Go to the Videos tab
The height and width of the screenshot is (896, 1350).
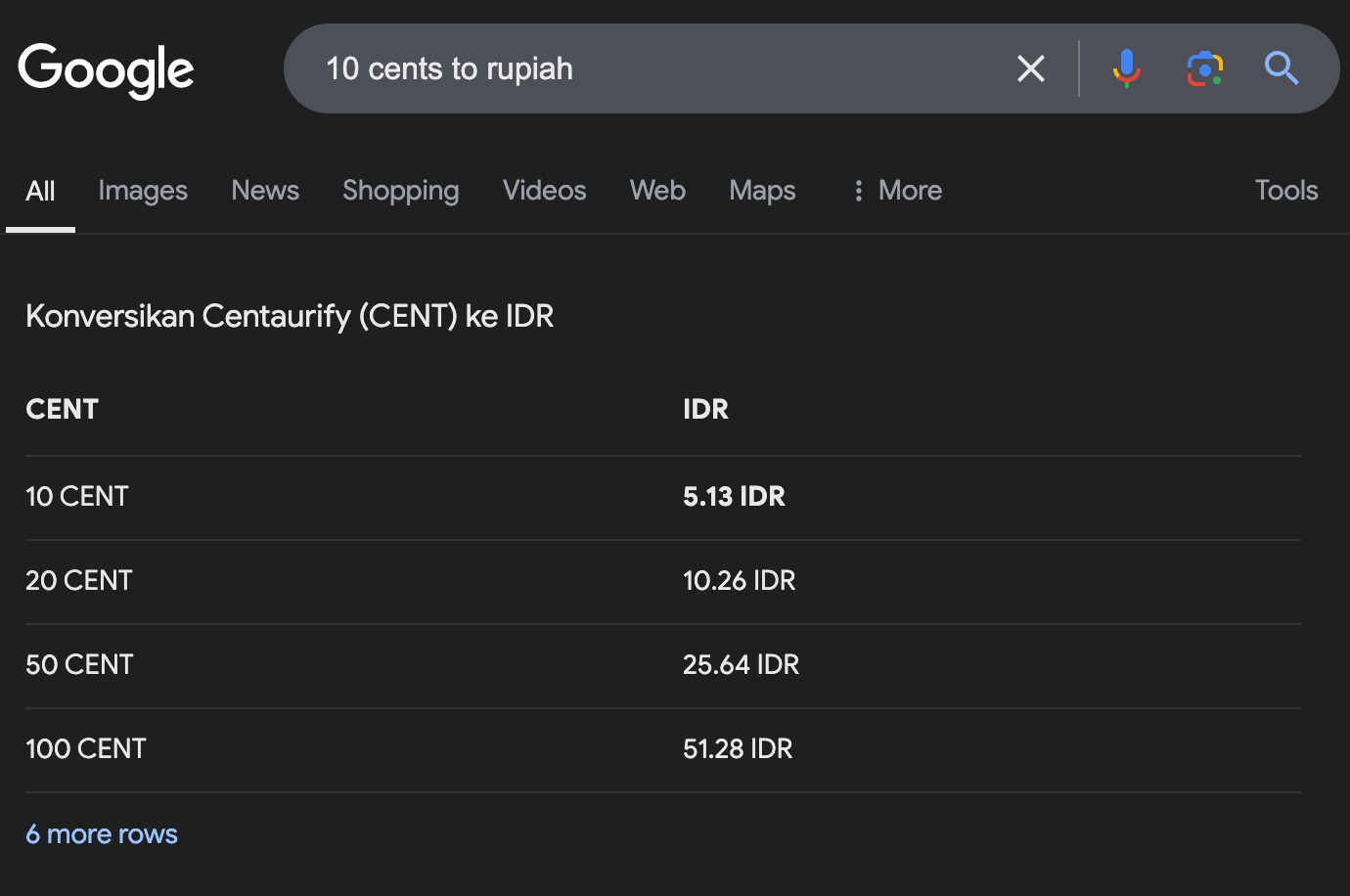[x=544, y=191]
